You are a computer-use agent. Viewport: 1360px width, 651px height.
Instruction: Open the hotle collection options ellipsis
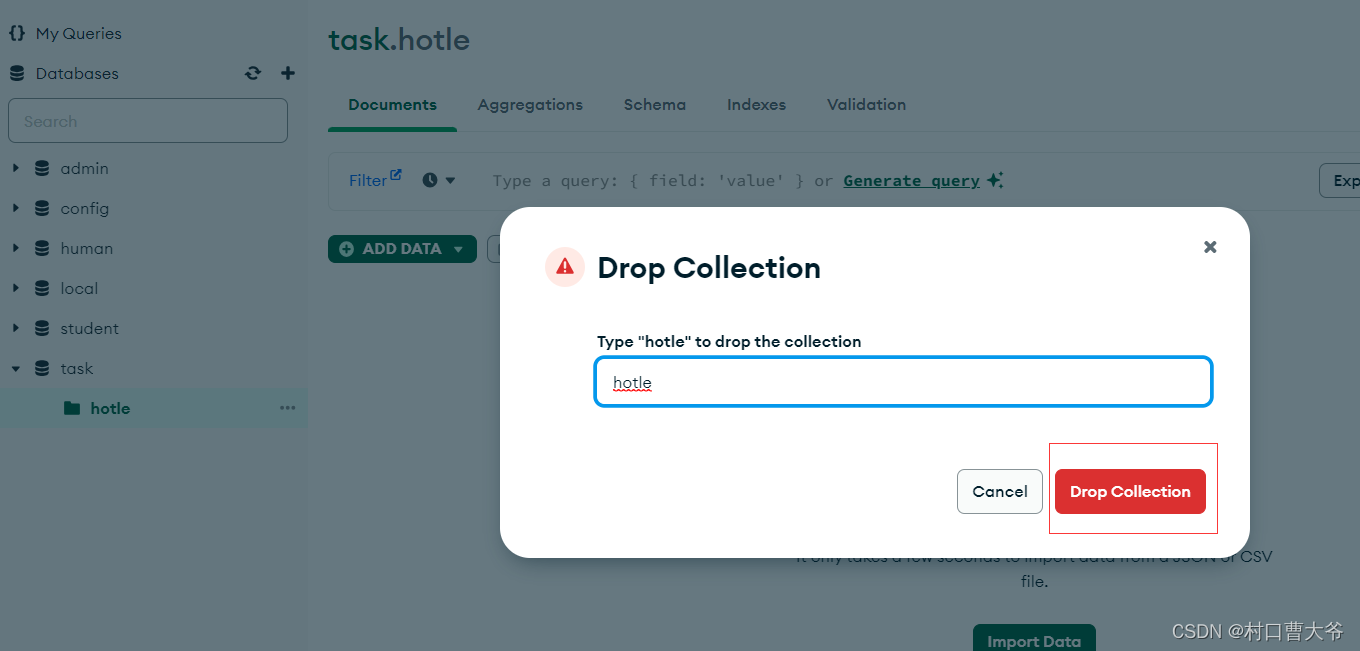click(288, 408)
